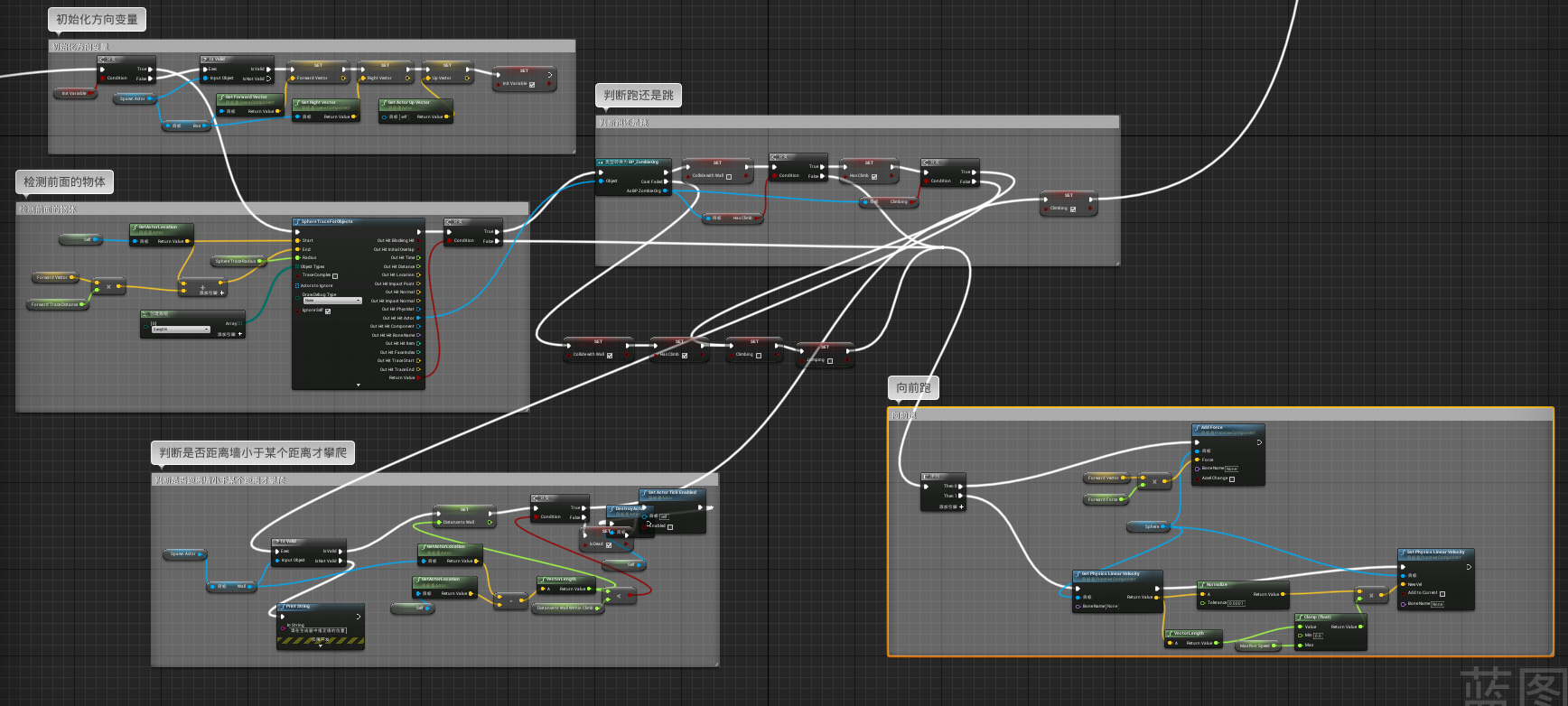Click the Branch icon right of SphereTraceForObjects
Screen dimensions: 1568x706
click(449, 222)
